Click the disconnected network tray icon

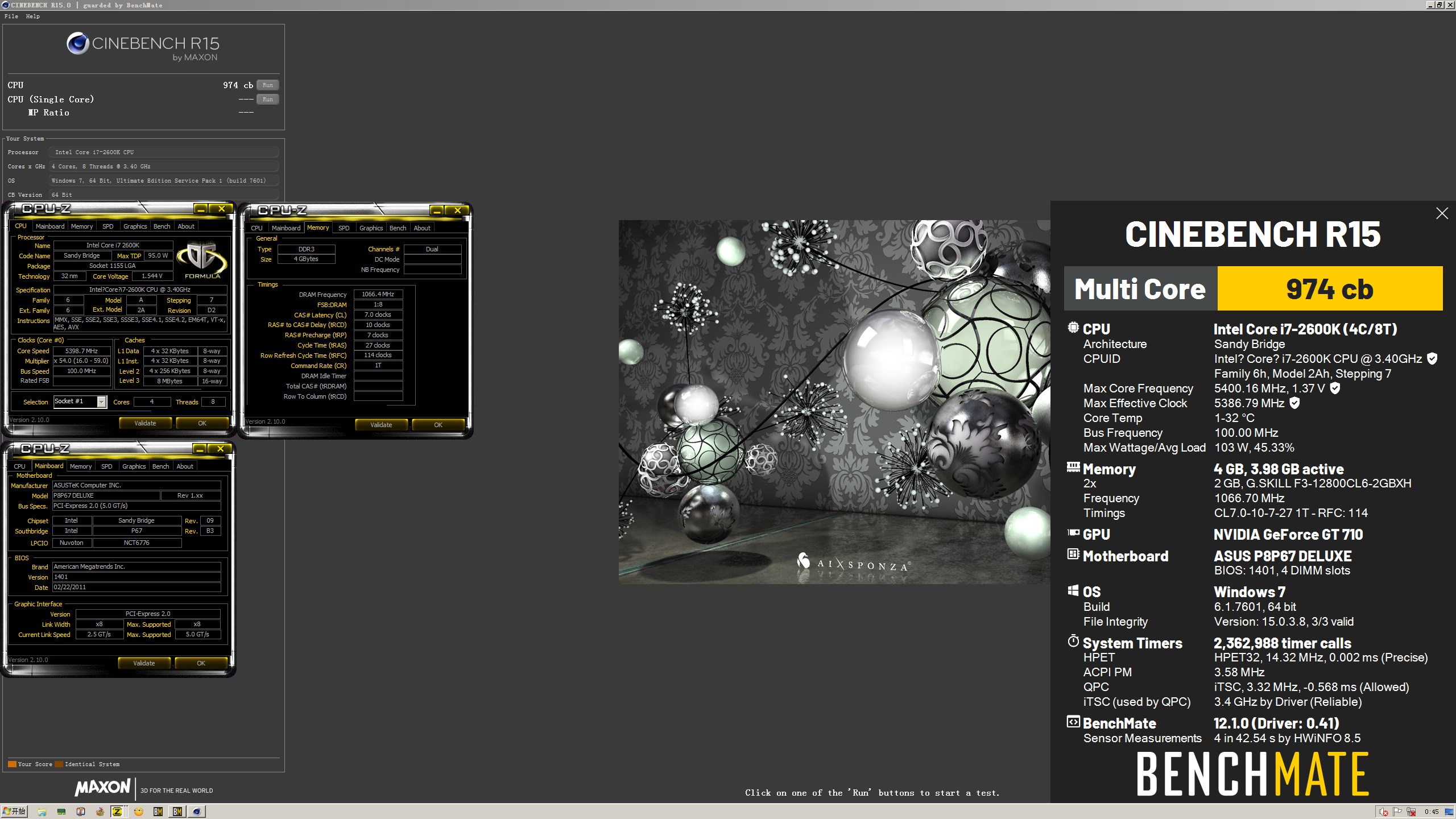pos(1411,812)
